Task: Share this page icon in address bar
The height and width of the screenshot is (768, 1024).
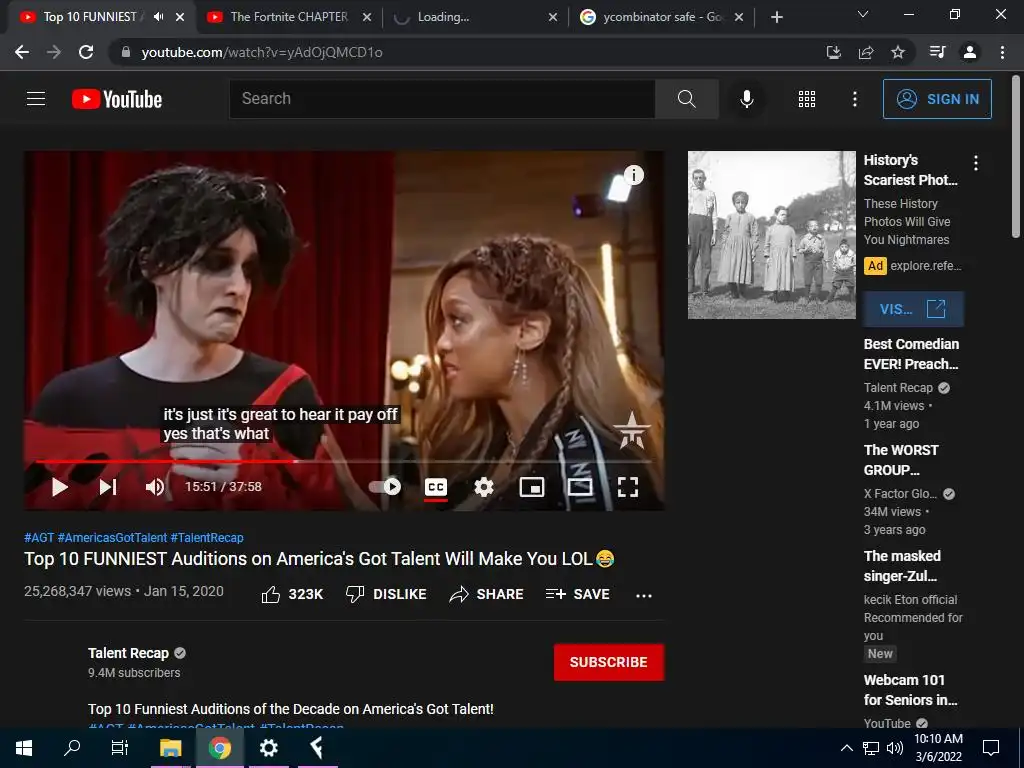Action: click(866, 52)
